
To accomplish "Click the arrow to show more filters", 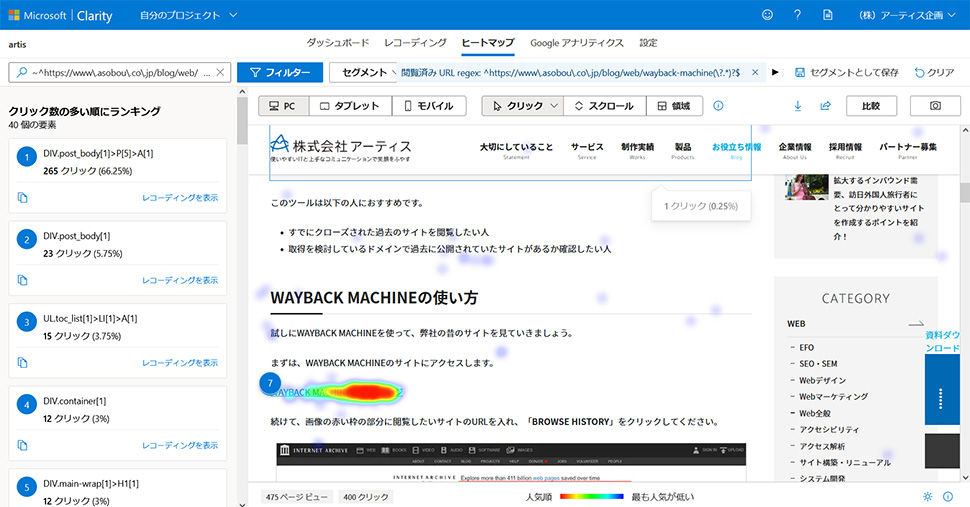I will 775,72.
